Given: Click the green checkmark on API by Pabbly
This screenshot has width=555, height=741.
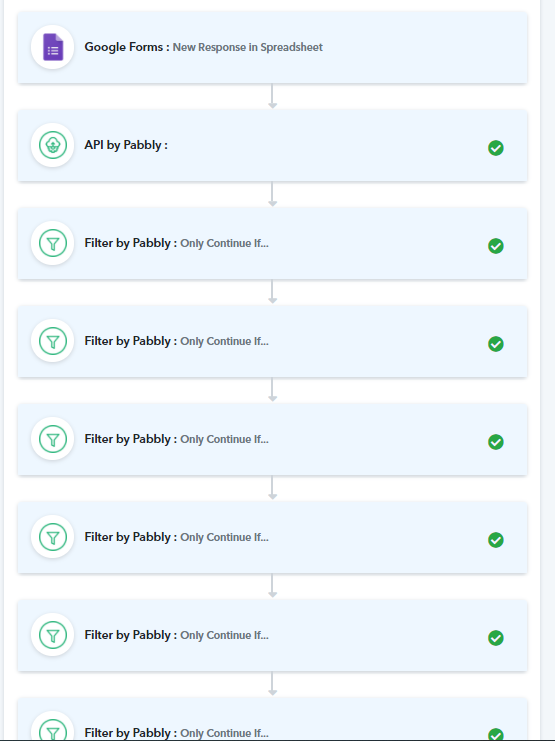Looking at the screenshot, I should 495,148.
